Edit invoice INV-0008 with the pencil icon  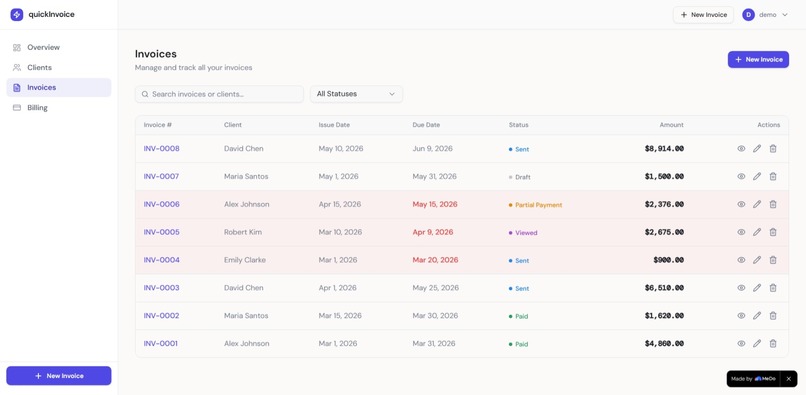click(757, 149)
